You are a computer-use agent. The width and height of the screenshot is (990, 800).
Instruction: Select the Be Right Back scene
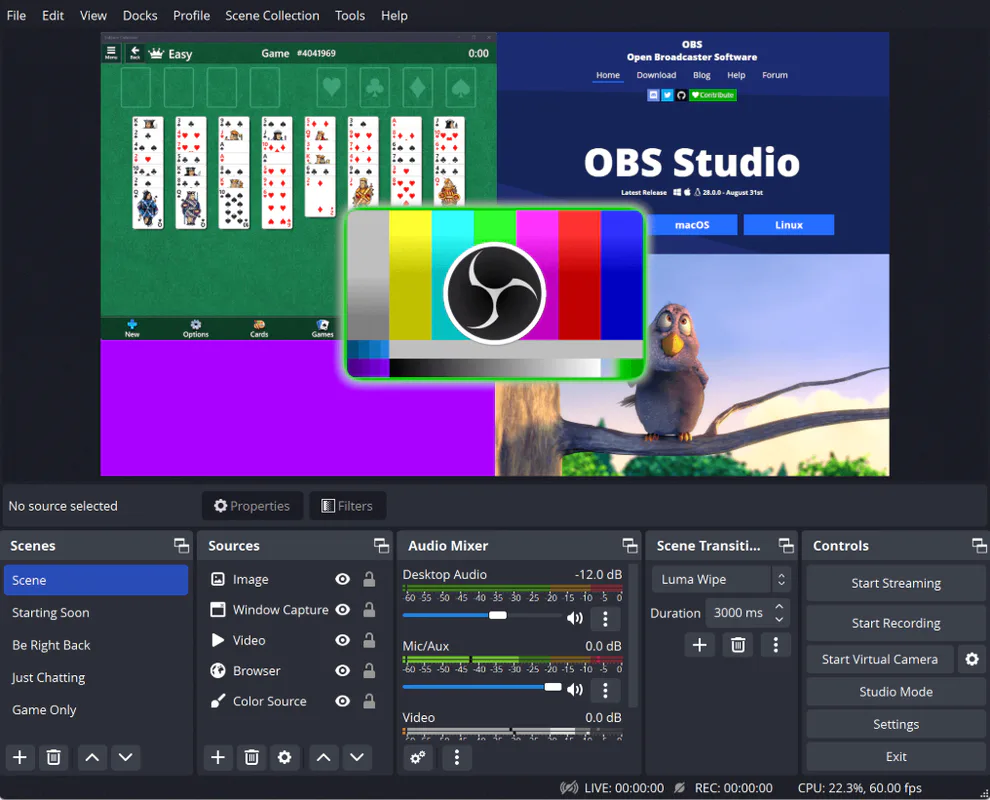pos(50,645)
